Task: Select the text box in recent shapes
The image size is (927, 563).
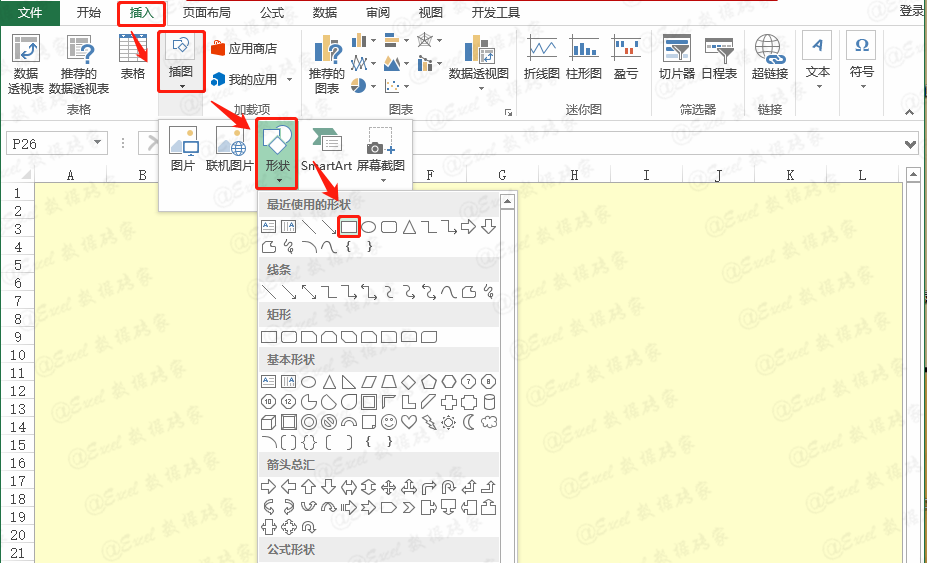Action: coord(268,227)
